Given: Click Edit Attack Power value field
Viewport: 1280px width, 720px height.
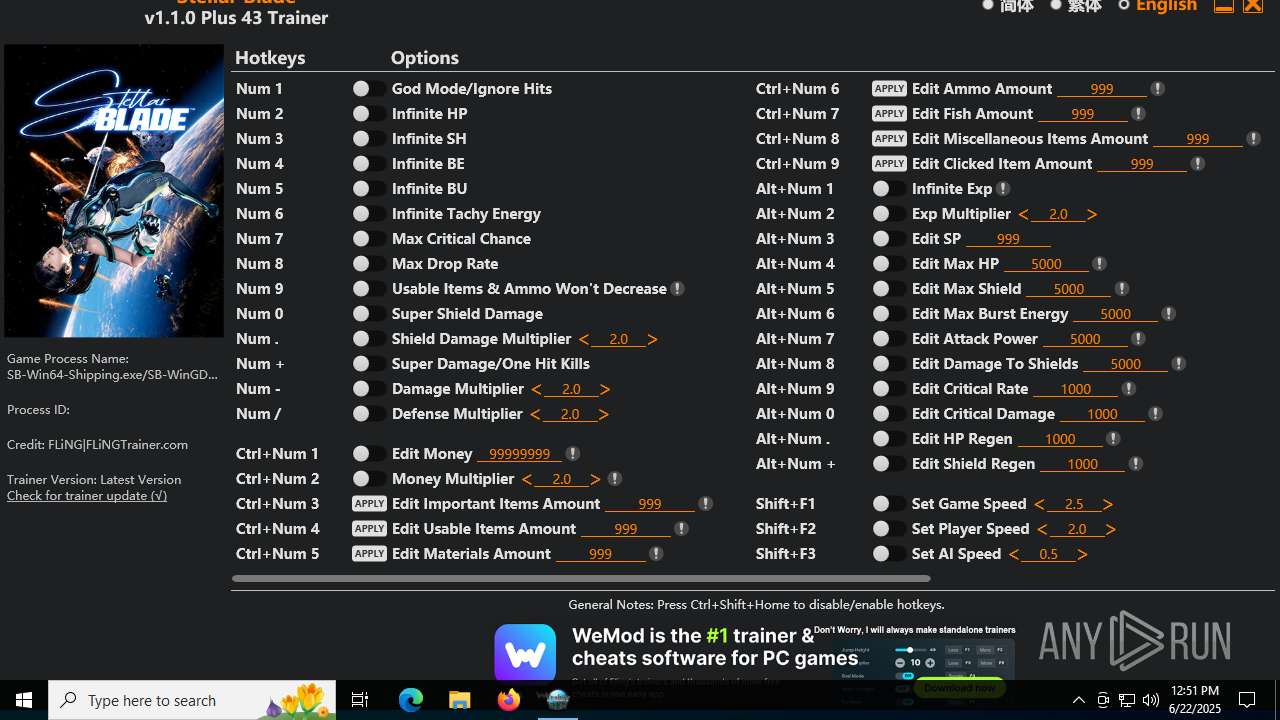Looking at the screenshot, I should (x=1085, y=339).
